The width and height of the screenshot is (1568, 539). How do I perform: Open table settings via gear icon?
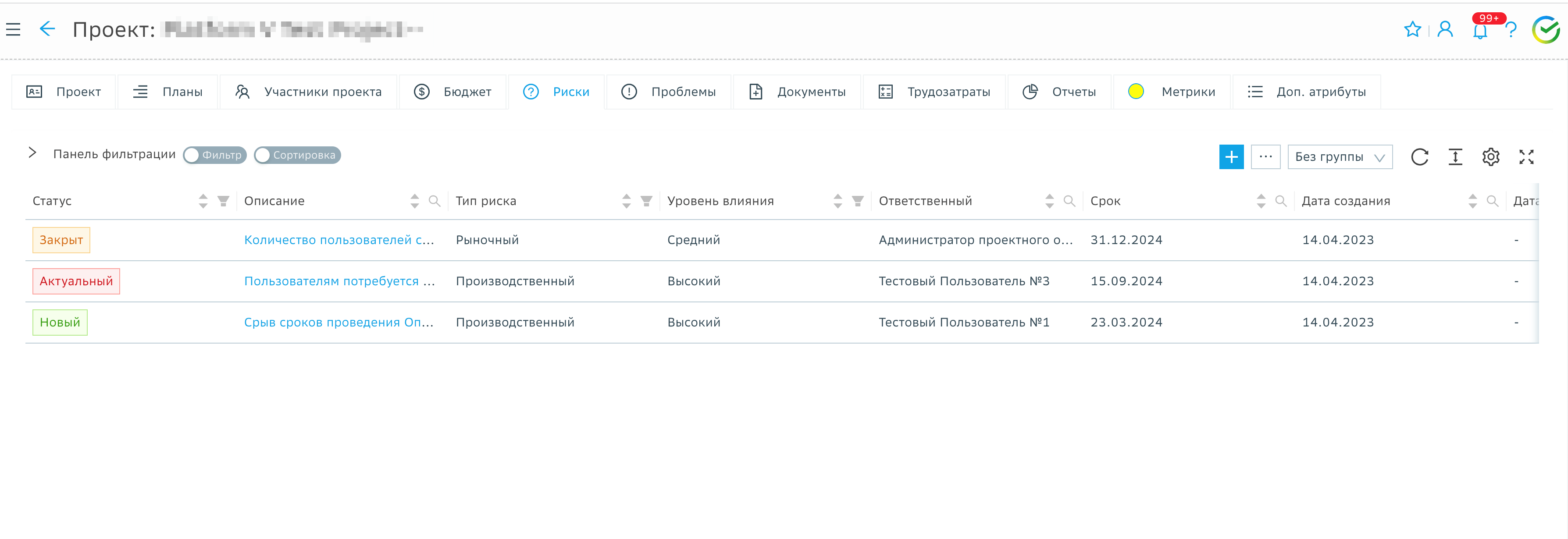1491,157
